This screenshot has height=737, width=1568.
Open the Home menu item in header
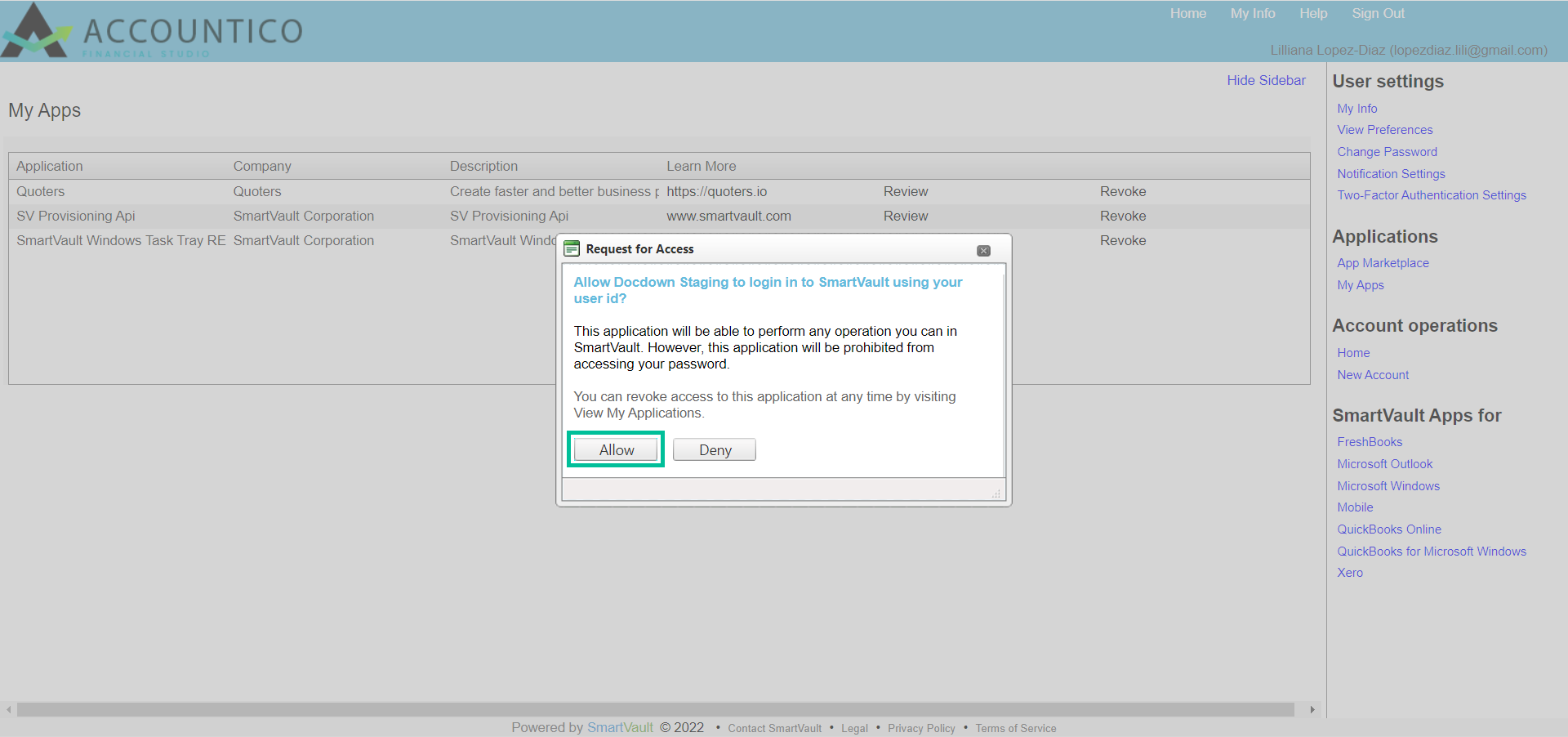pyautogui.click(x=1187, y=13)
